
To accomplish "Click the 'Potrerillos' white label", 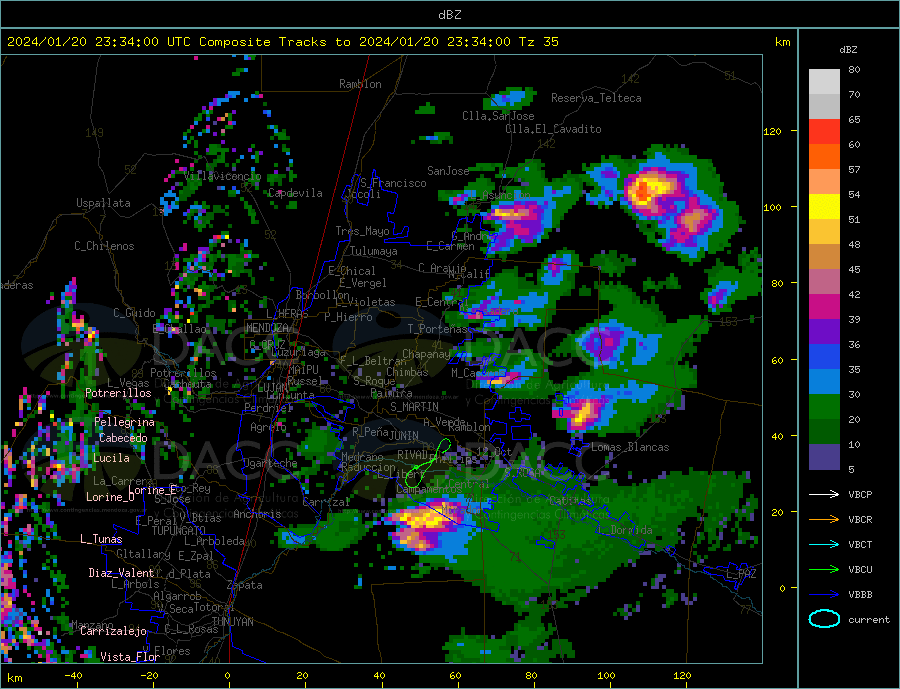I will [x=118, y=393].
